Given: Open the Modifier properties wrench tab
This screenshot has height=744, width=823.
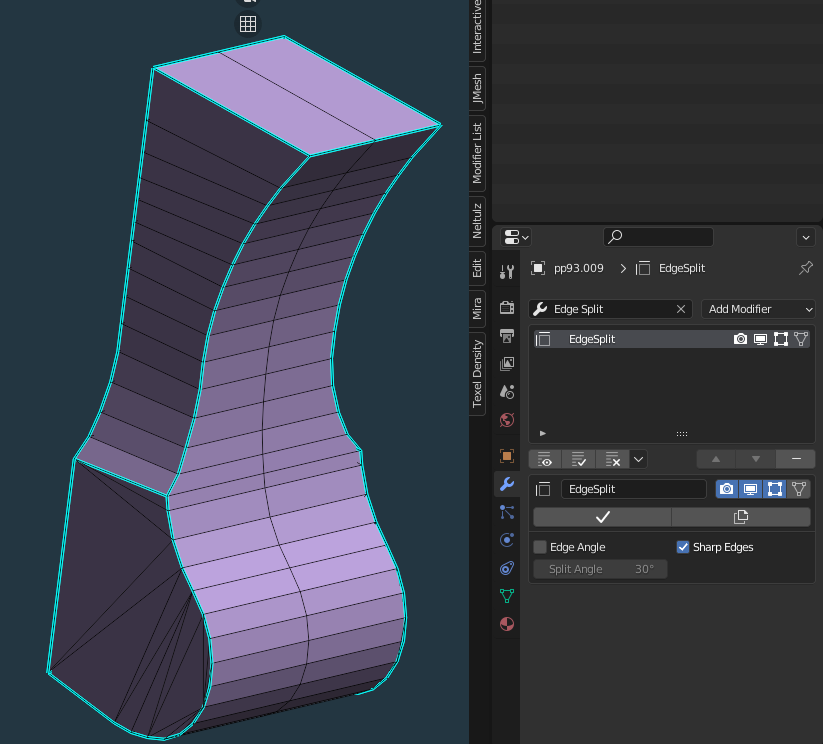Looking at the screenshot, I should point(507,485).
